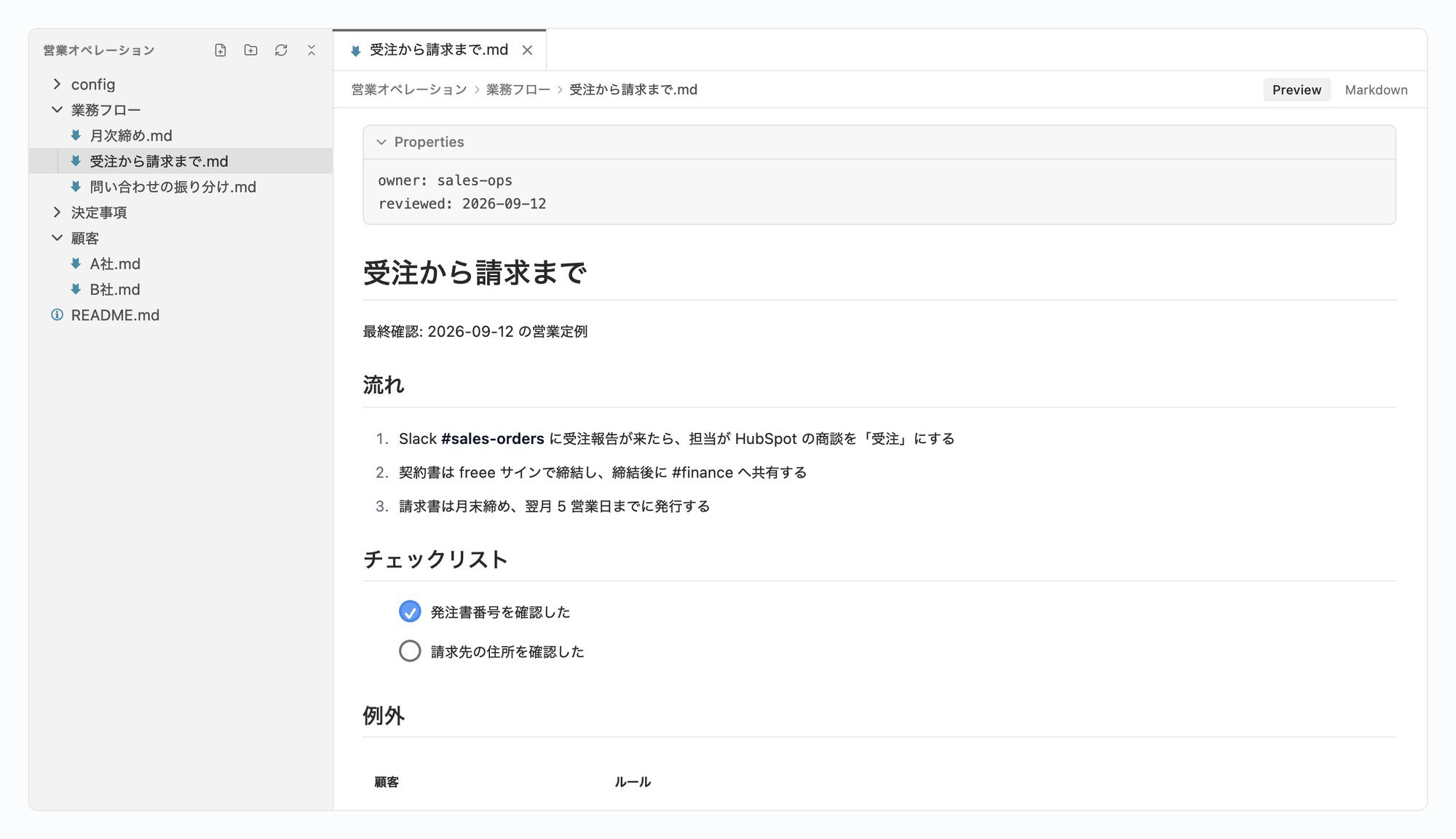This screenshot has width=1456, height=839.
Task: Uncheck 発注書番号を確認した checkbox
Action: click(x=410, y=611)
